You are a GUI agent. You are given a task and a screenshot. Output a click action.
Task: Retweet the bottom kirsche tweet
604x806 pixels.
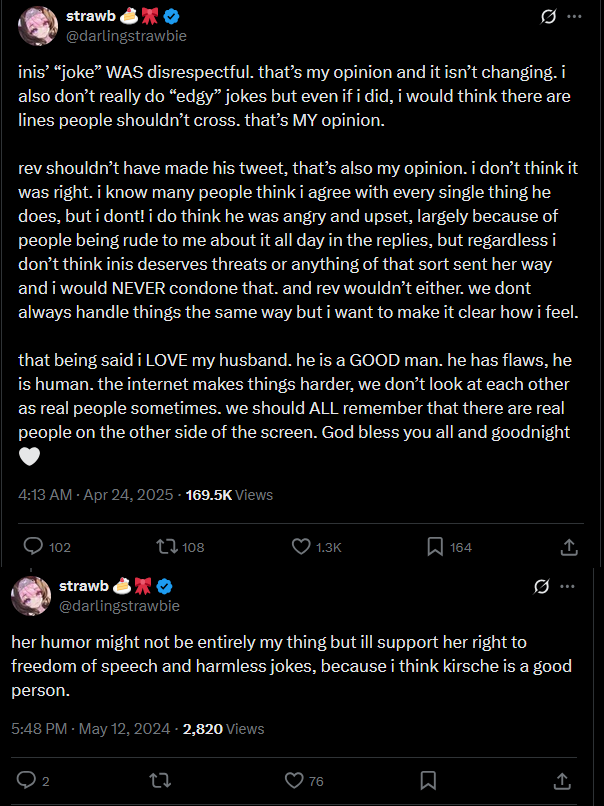pyautogui.click(x=160, y=780)
